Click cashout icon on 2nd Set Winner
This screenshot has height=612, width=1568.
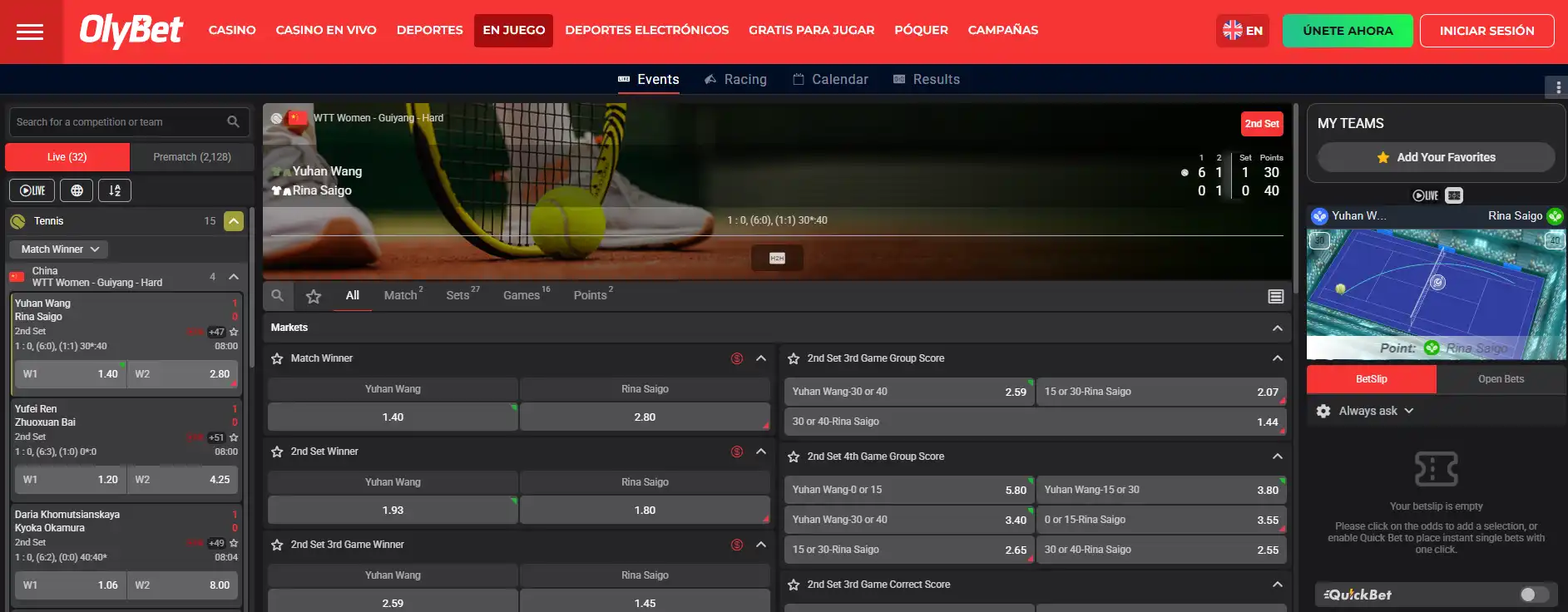pos(736,452)
